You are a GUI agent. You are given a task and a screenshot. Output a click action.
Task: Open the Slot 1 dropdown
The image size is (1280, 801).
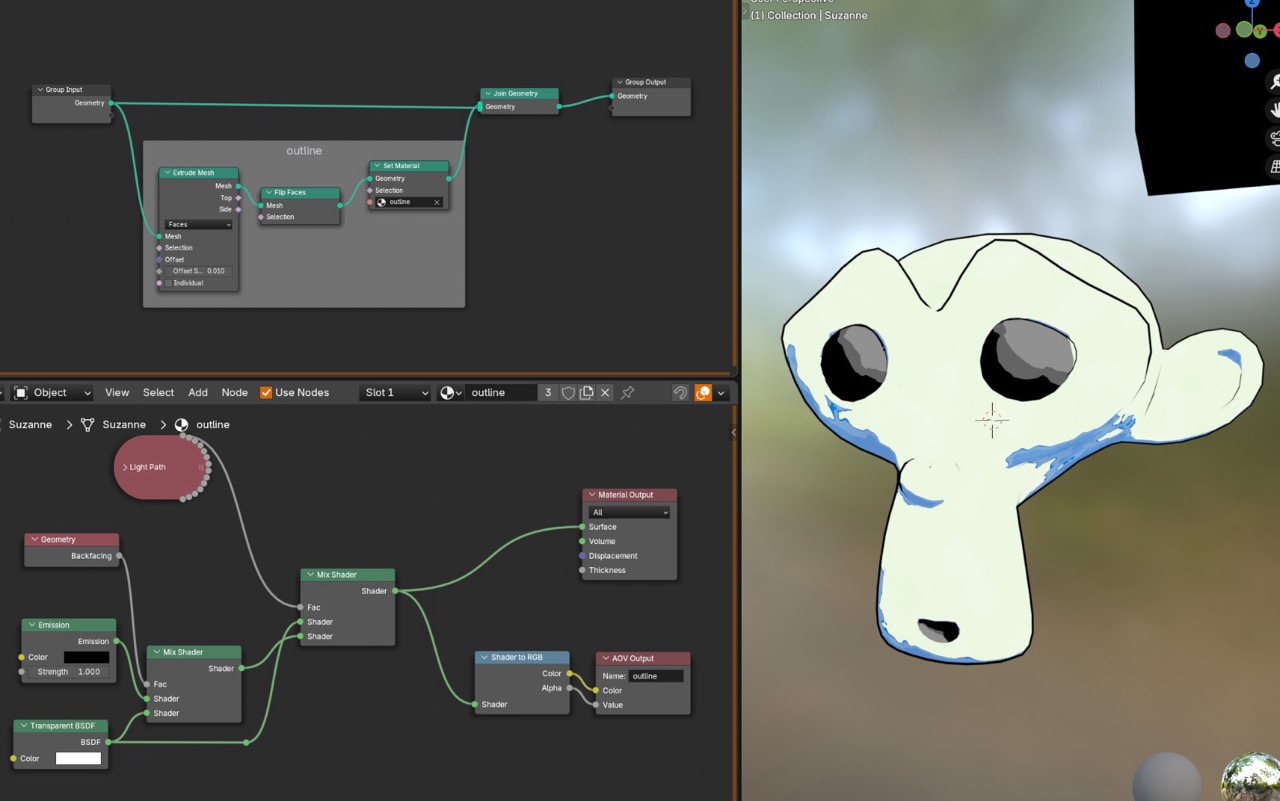tap(395, 393)
